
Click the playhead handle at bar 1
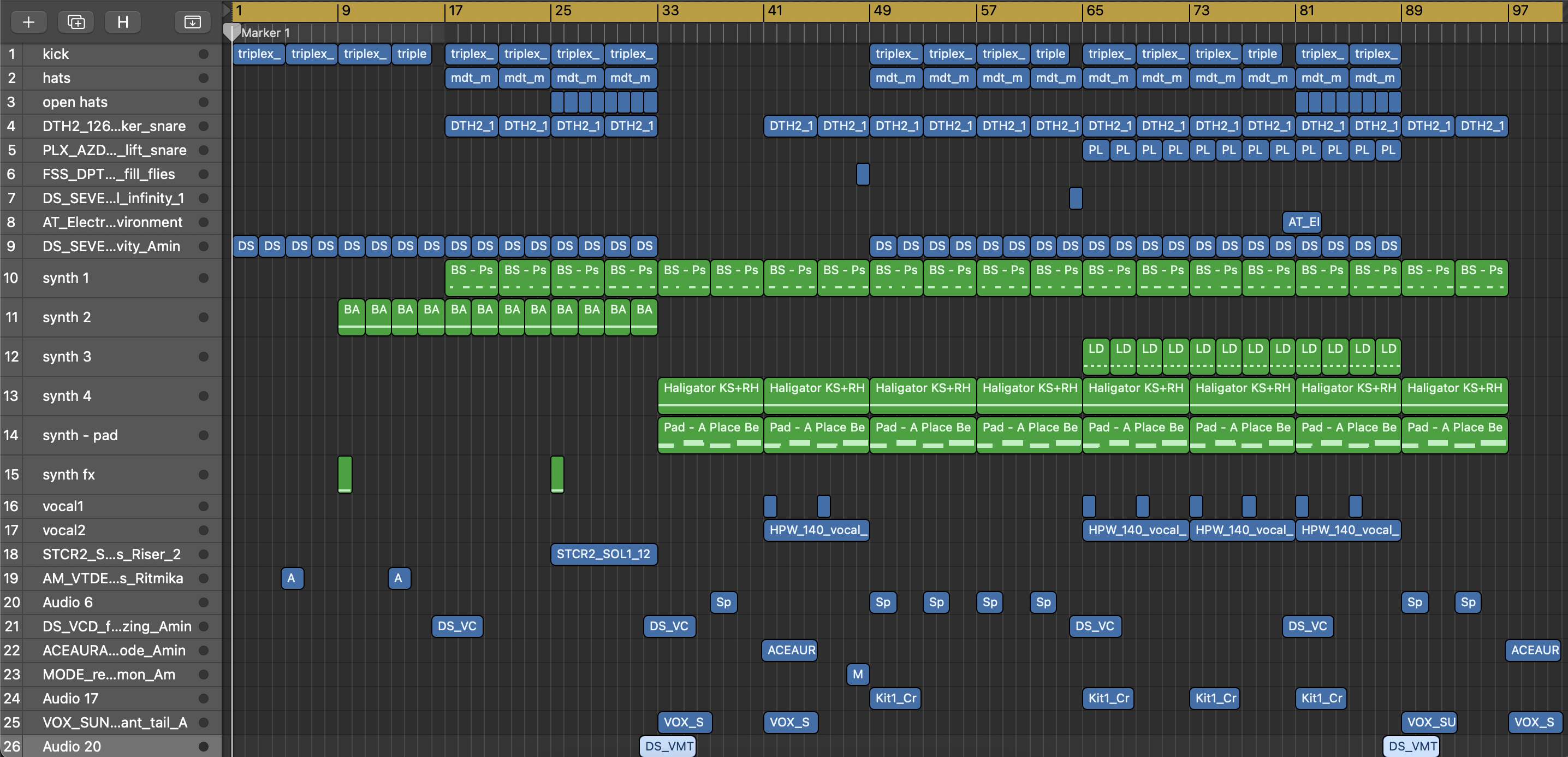point(231,31)
